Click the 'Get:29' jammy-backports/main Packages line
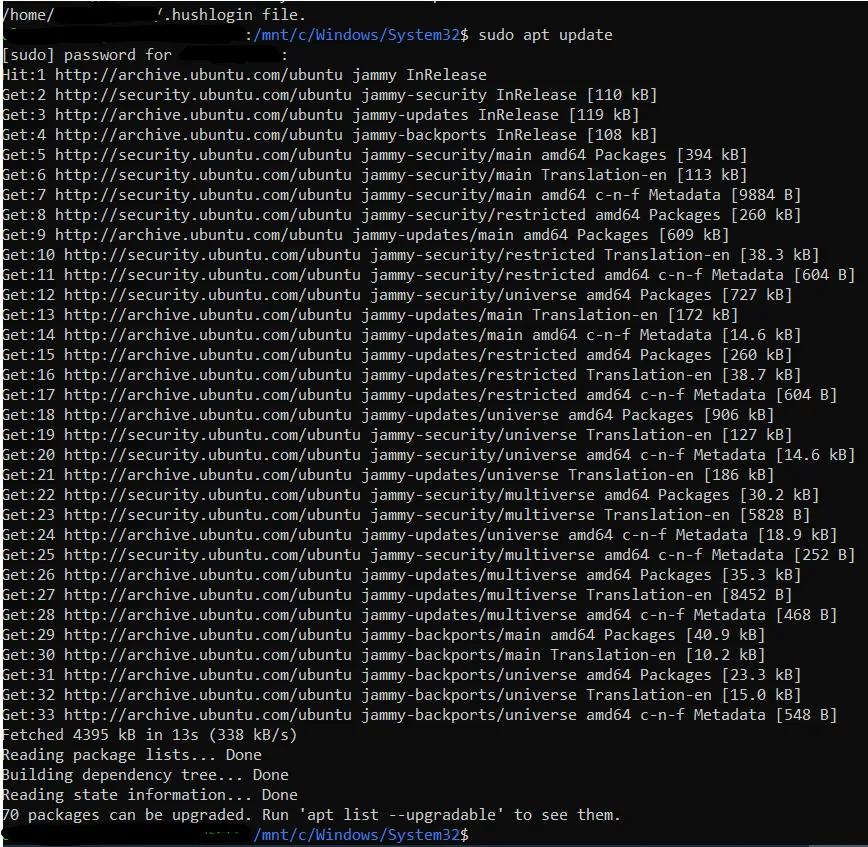Image resolution: width=868 pixels, height=847 pixels. 384,634
